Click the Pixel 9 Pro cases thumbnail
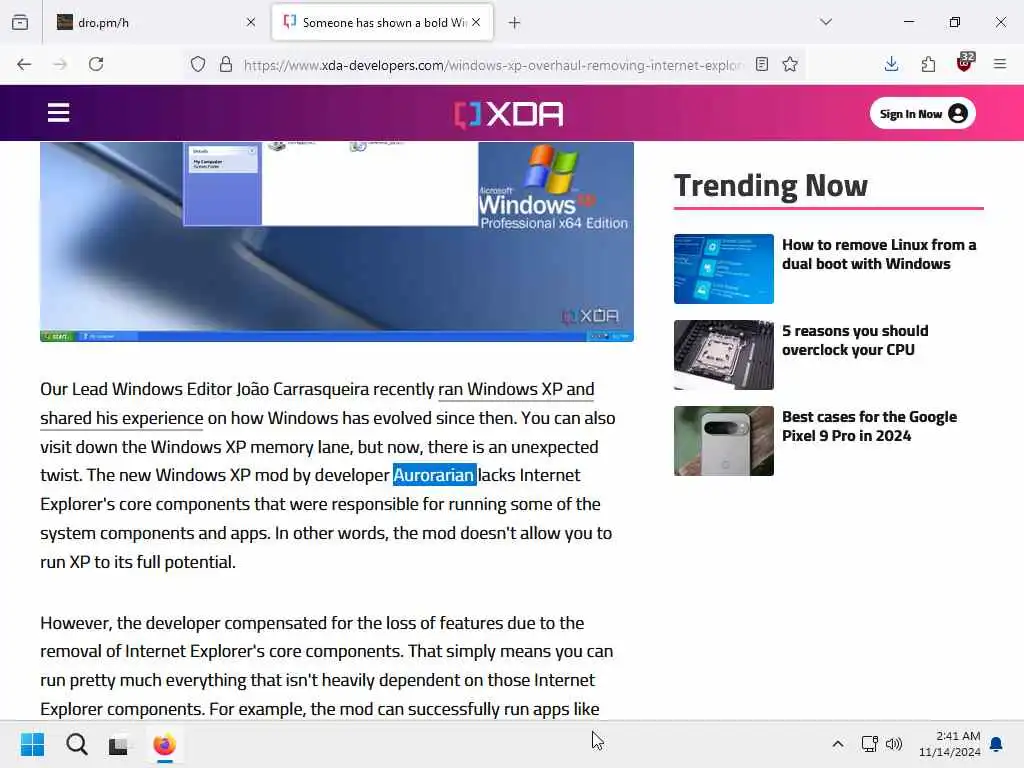Screen dimensions: 1024x768 pyautogui.click(x=724, y=441)
